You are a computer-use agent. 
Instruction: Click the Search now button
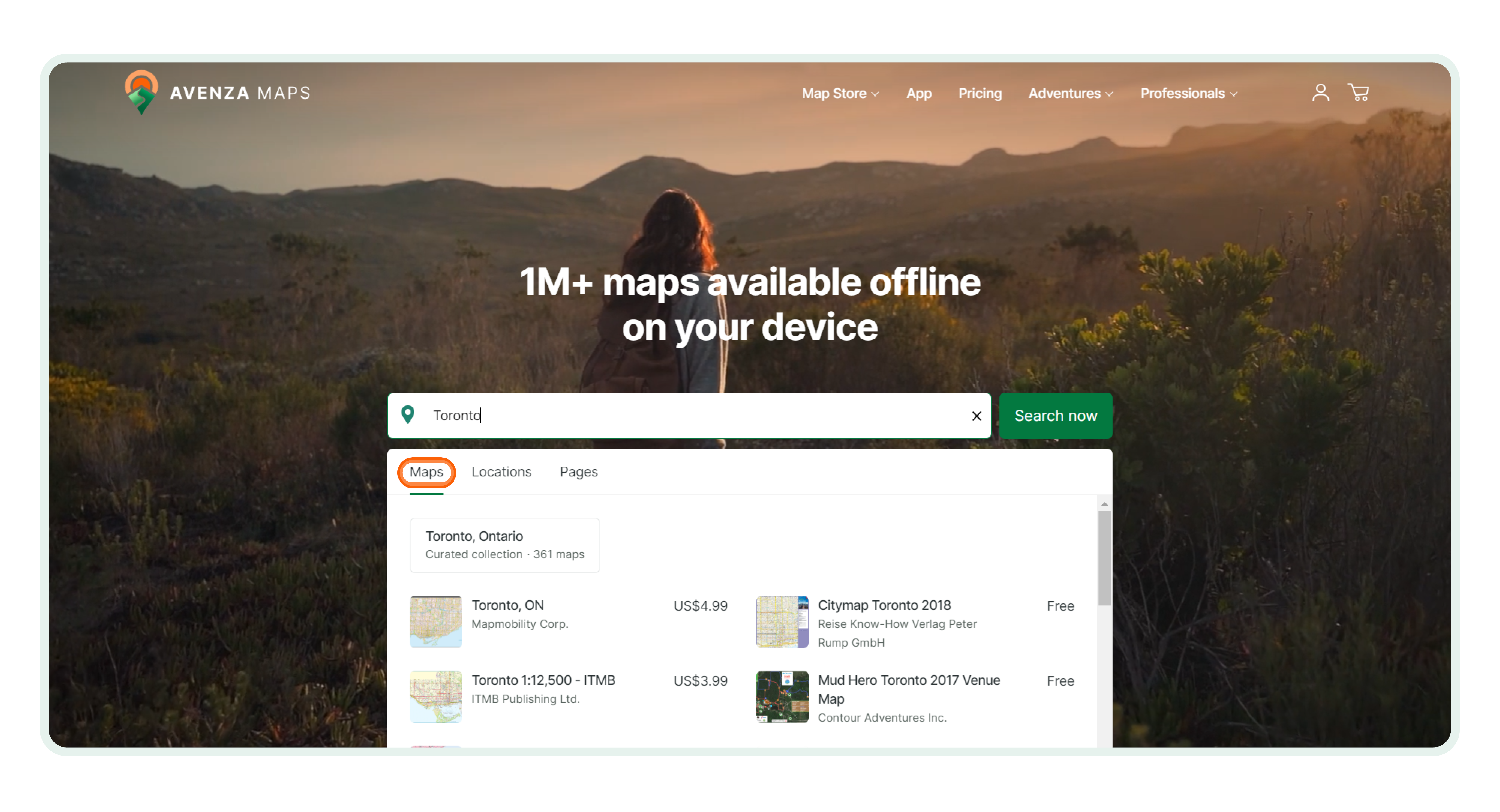point(1055,416)
